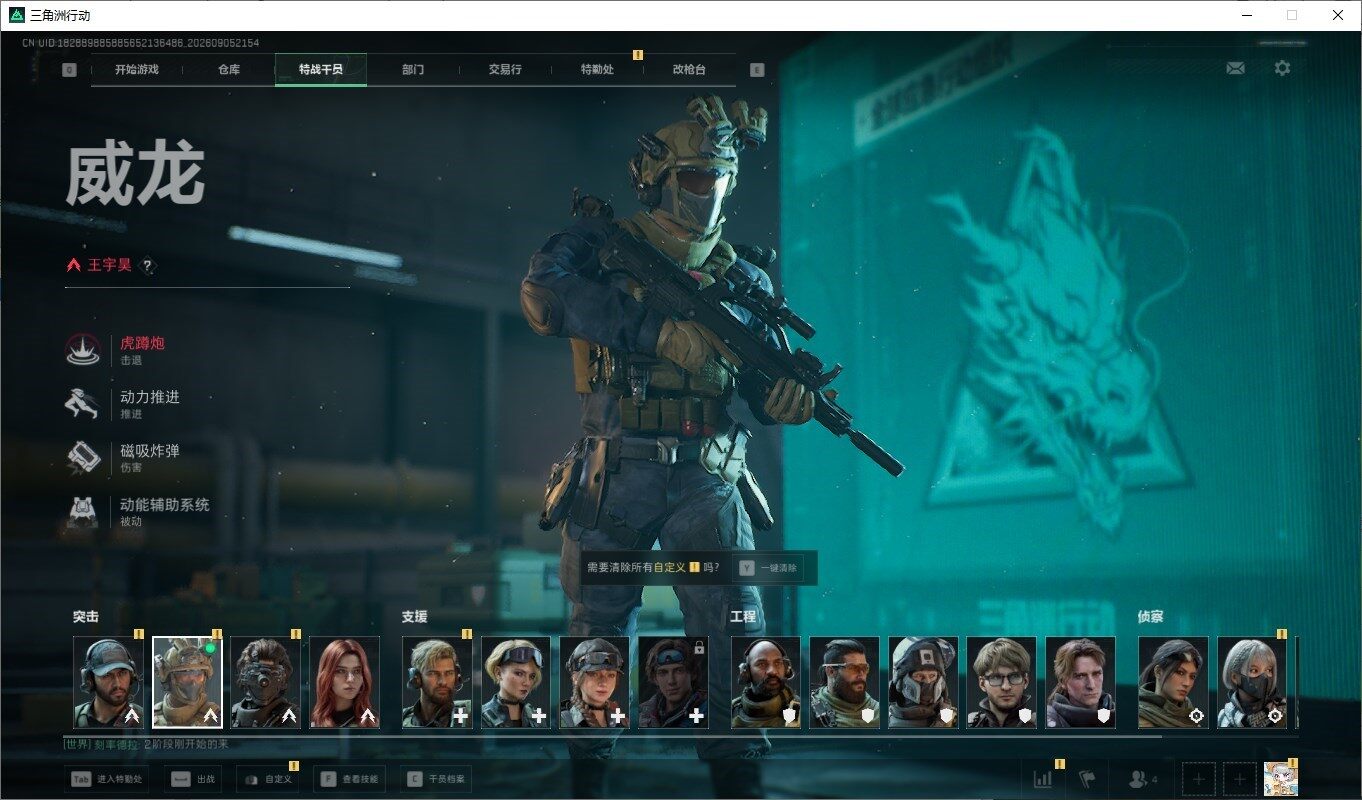Click the 动能辅助系统 skill name

click(165, 505)
